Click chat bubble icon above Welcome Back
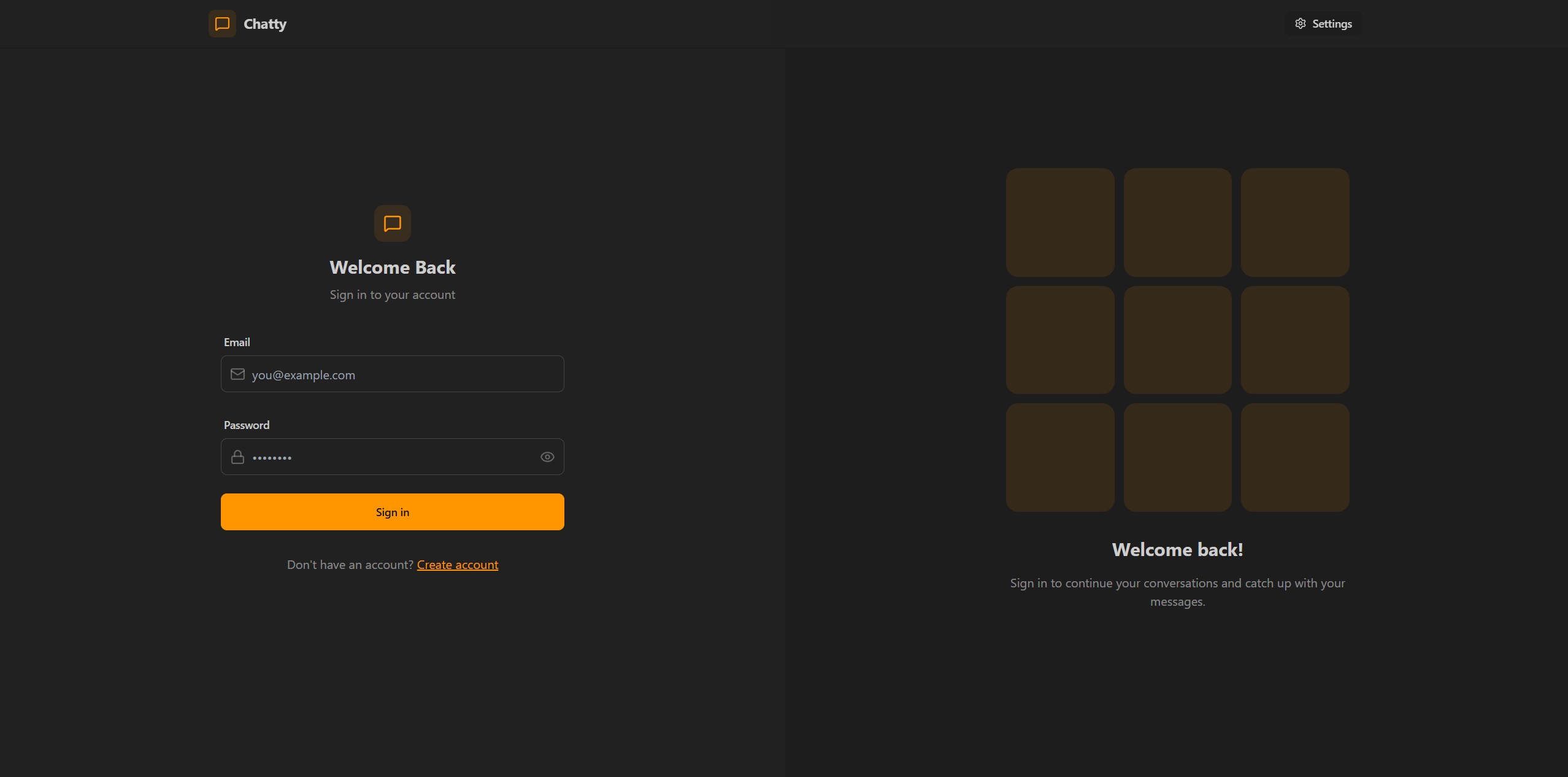Image resolution: width=1568 pixels, height=777 pixels. click(393, 223)
